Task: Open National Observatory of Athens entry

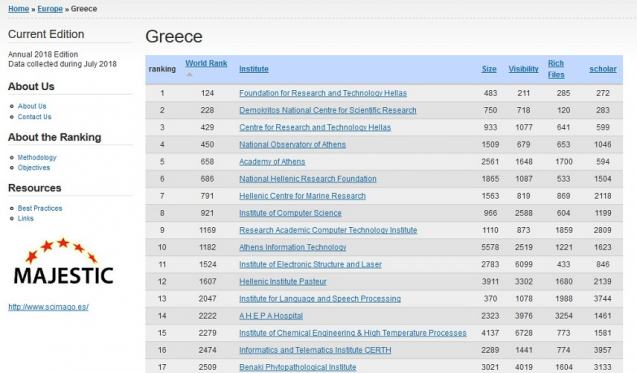Action: tap(292, 144)
